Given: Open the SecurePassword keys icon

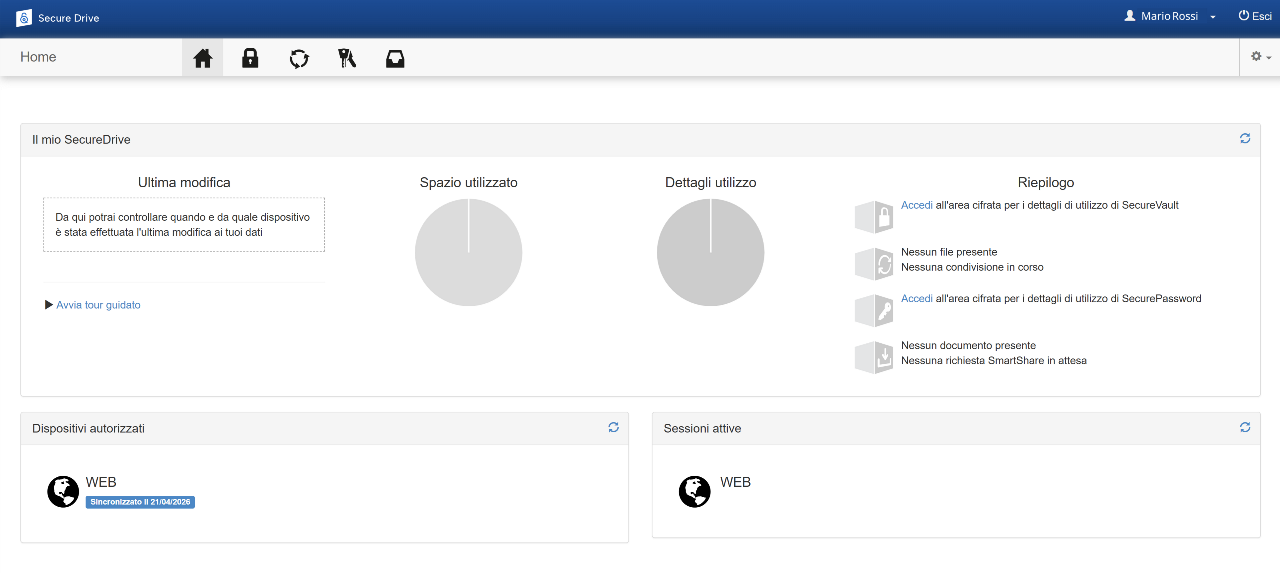Looking at the screenshot, I should (347, 58).
